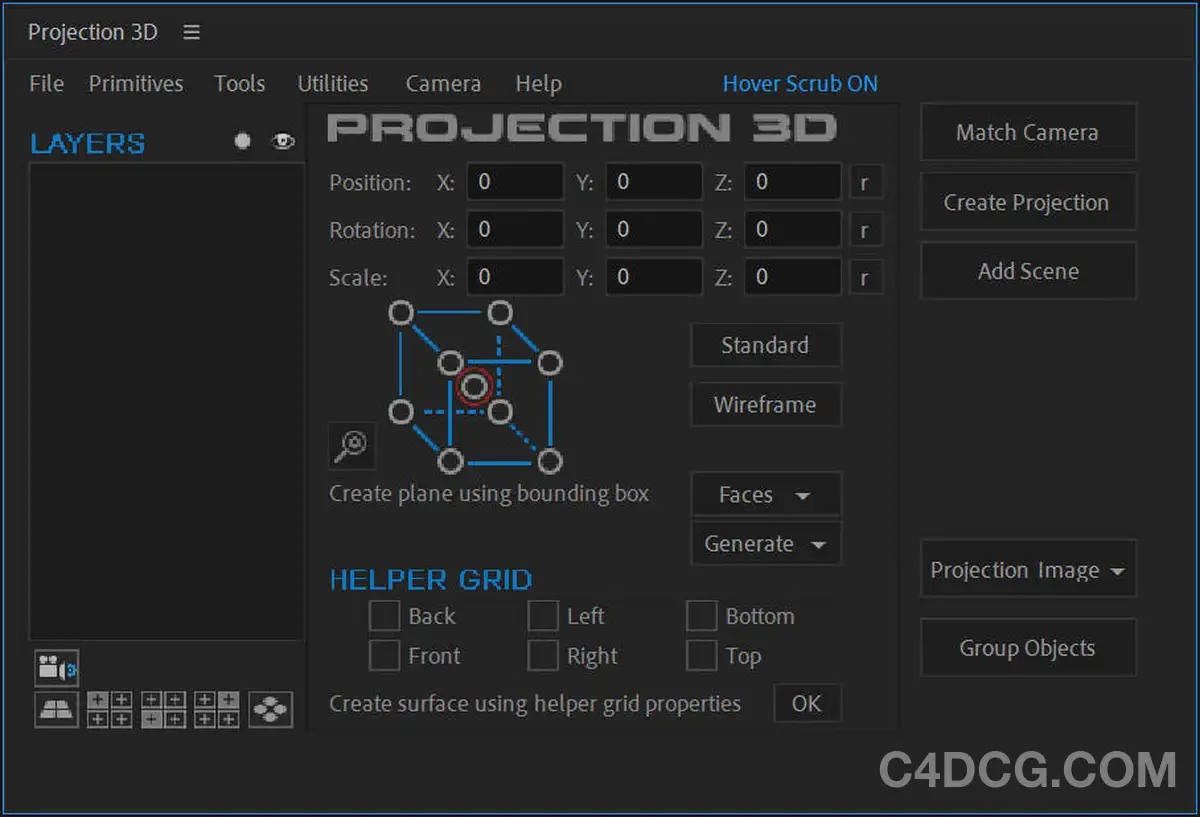
Task: Open the Faces dropdown
Action: click(x=766, y=494)
